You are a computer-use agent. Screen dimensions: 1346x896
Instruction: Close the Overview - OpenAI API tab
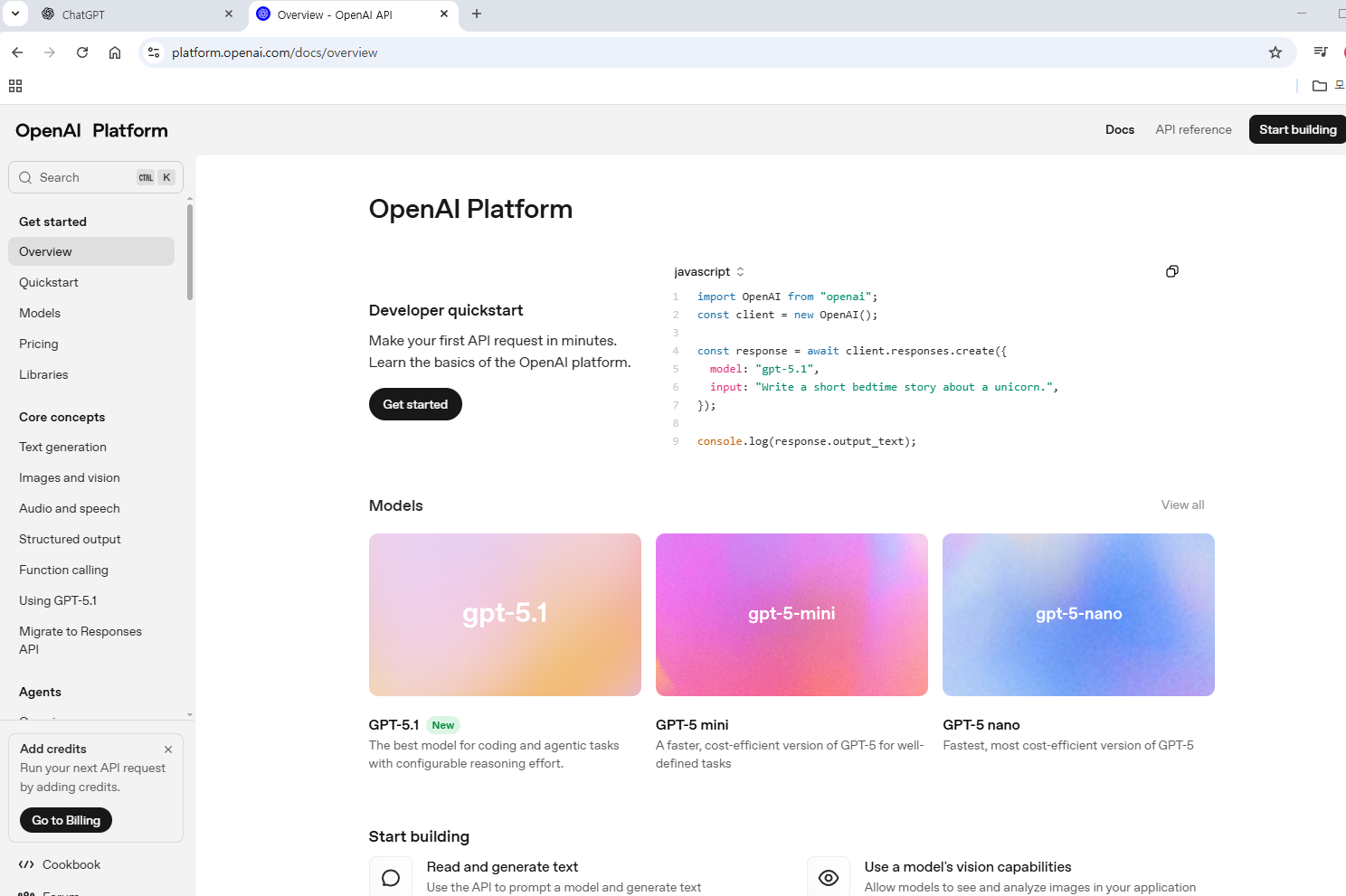[444, 14]
